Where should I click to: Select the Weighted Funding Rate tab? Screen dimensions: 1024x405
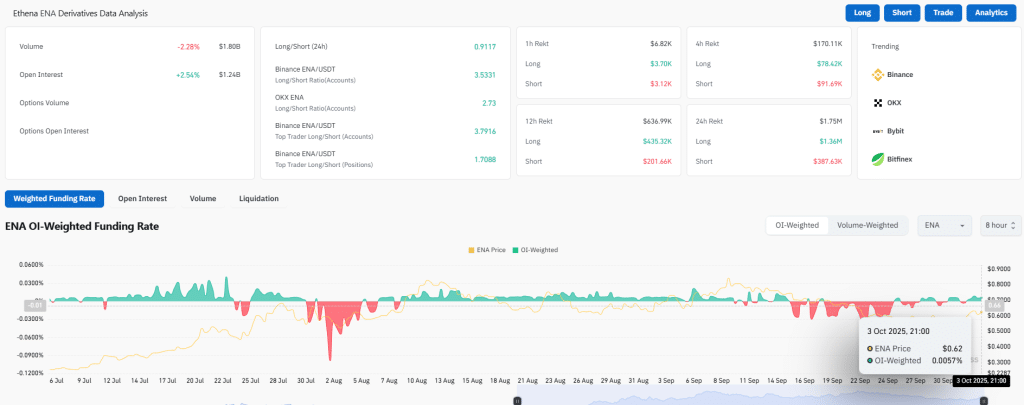tap(54, 198)
